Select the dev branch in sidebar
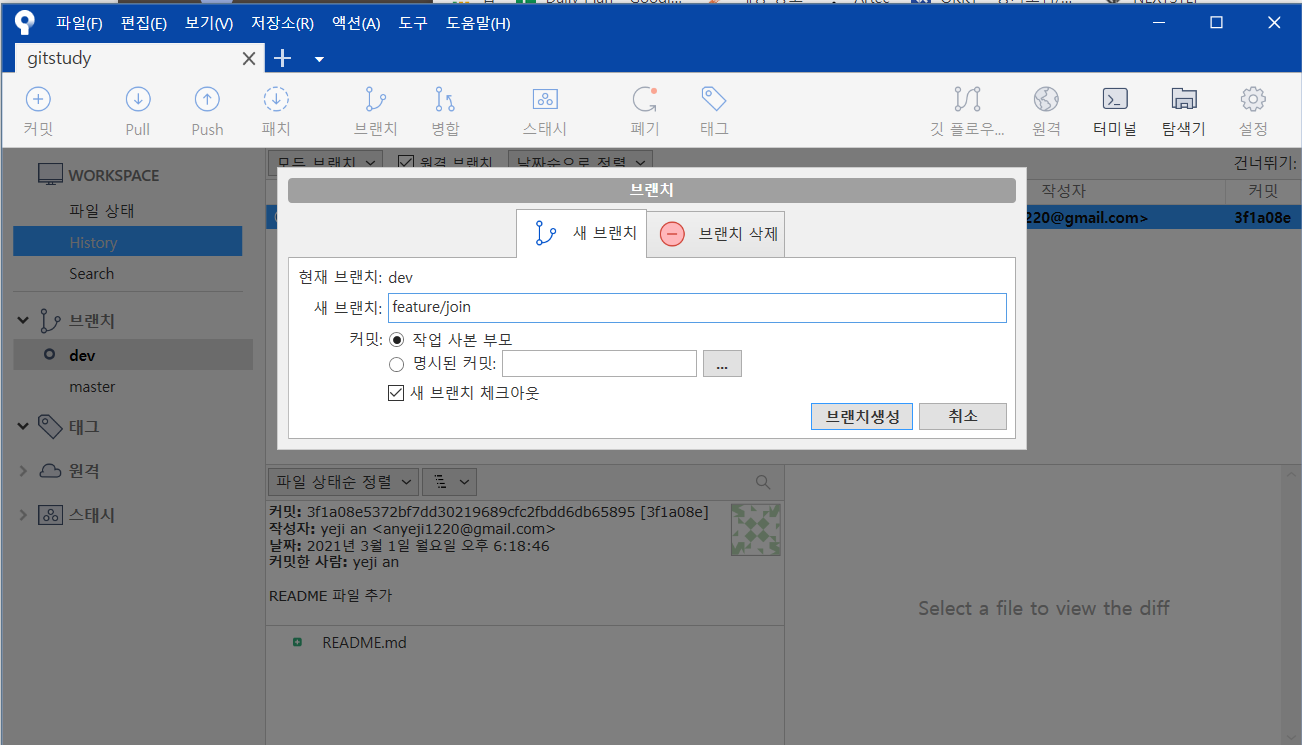Image resolution: width=1302 pixels, height=745 pixels. coord(132,355)
